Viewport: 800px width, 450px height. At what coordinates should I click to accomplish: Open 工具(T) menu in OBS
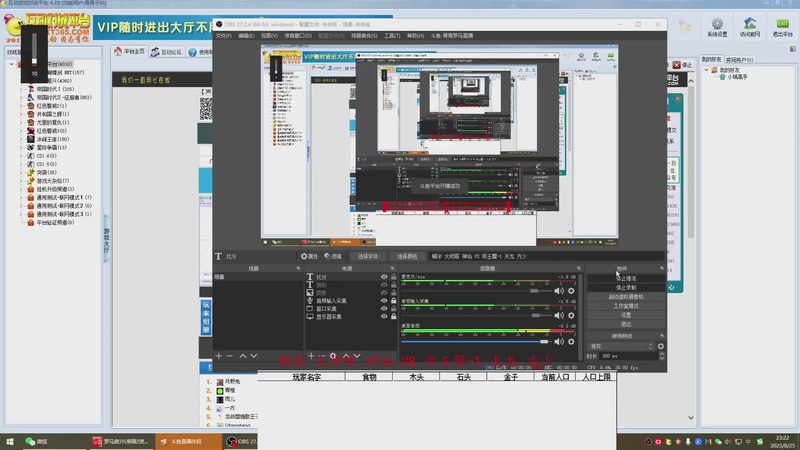pos(392,36)
